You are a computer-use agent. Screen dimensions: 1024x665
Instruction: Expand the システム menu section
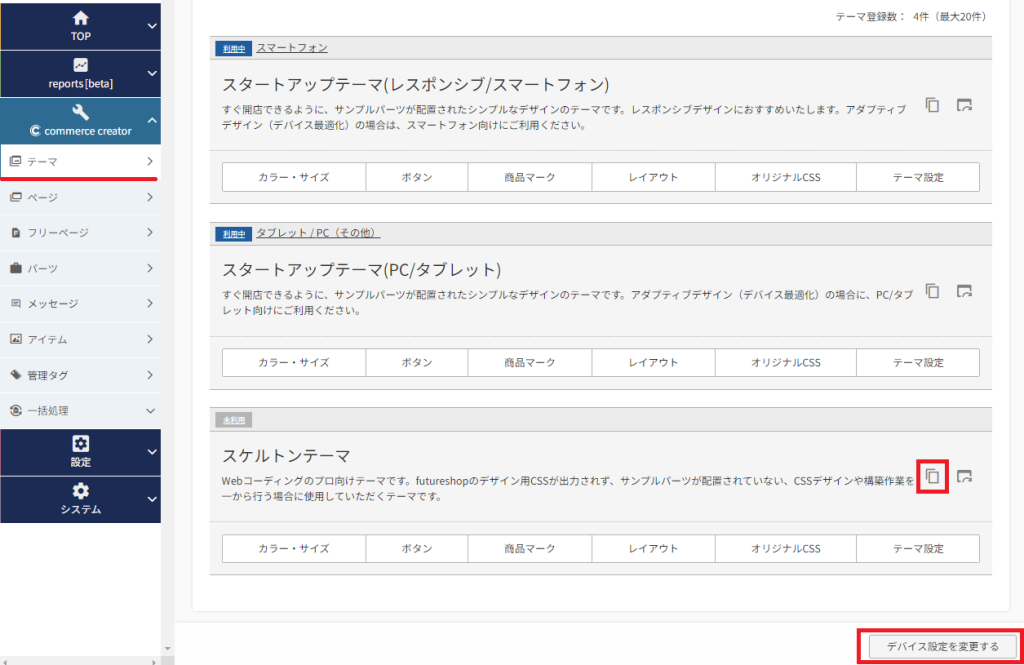point(151,499)
